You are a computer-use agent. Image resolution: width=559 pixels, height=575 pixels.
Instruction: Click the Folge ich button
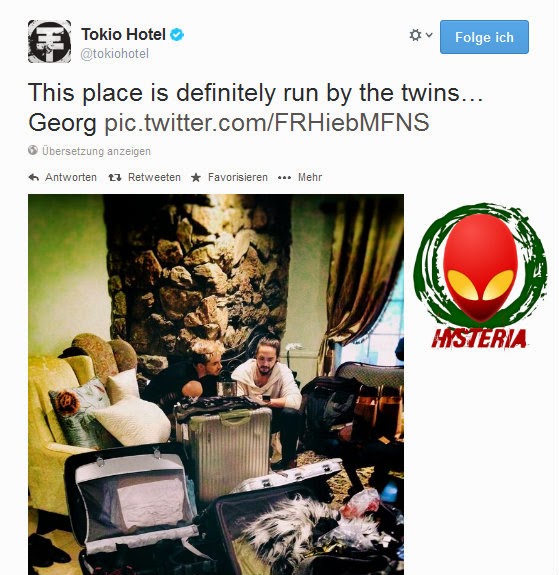[484, 37]
